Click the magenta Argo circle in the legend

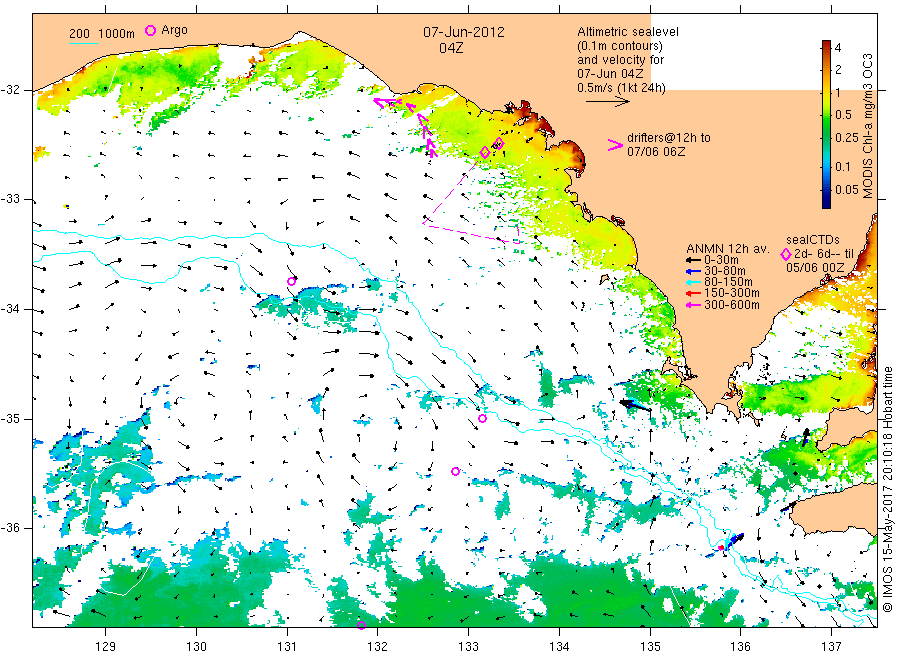tap(150, 30)
